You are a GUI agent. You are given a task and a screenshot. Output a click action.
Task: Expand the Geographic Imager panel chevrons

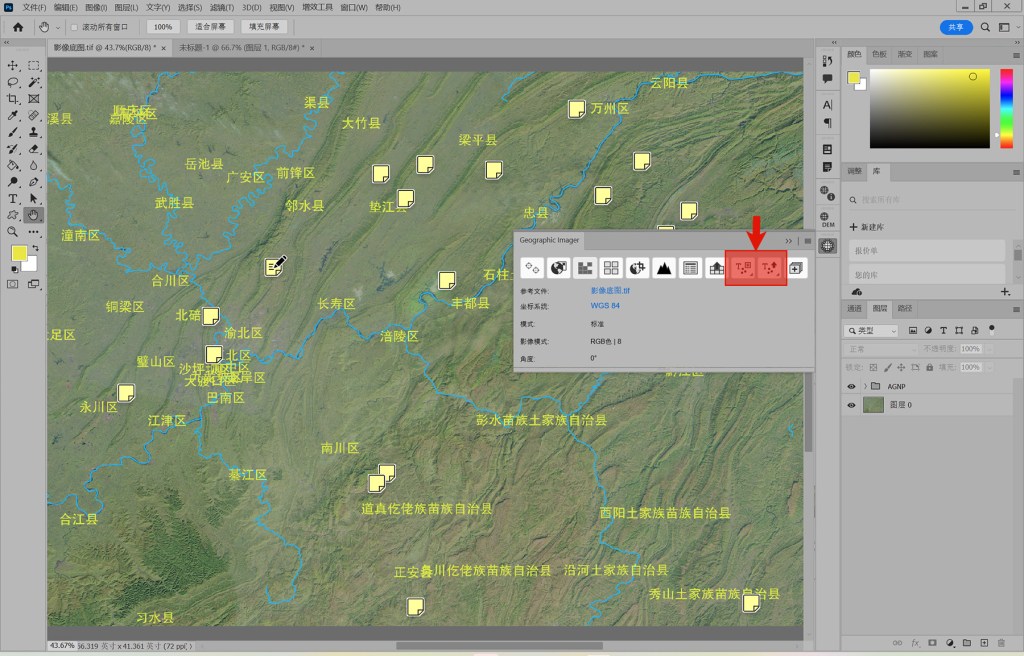[788, 241]
